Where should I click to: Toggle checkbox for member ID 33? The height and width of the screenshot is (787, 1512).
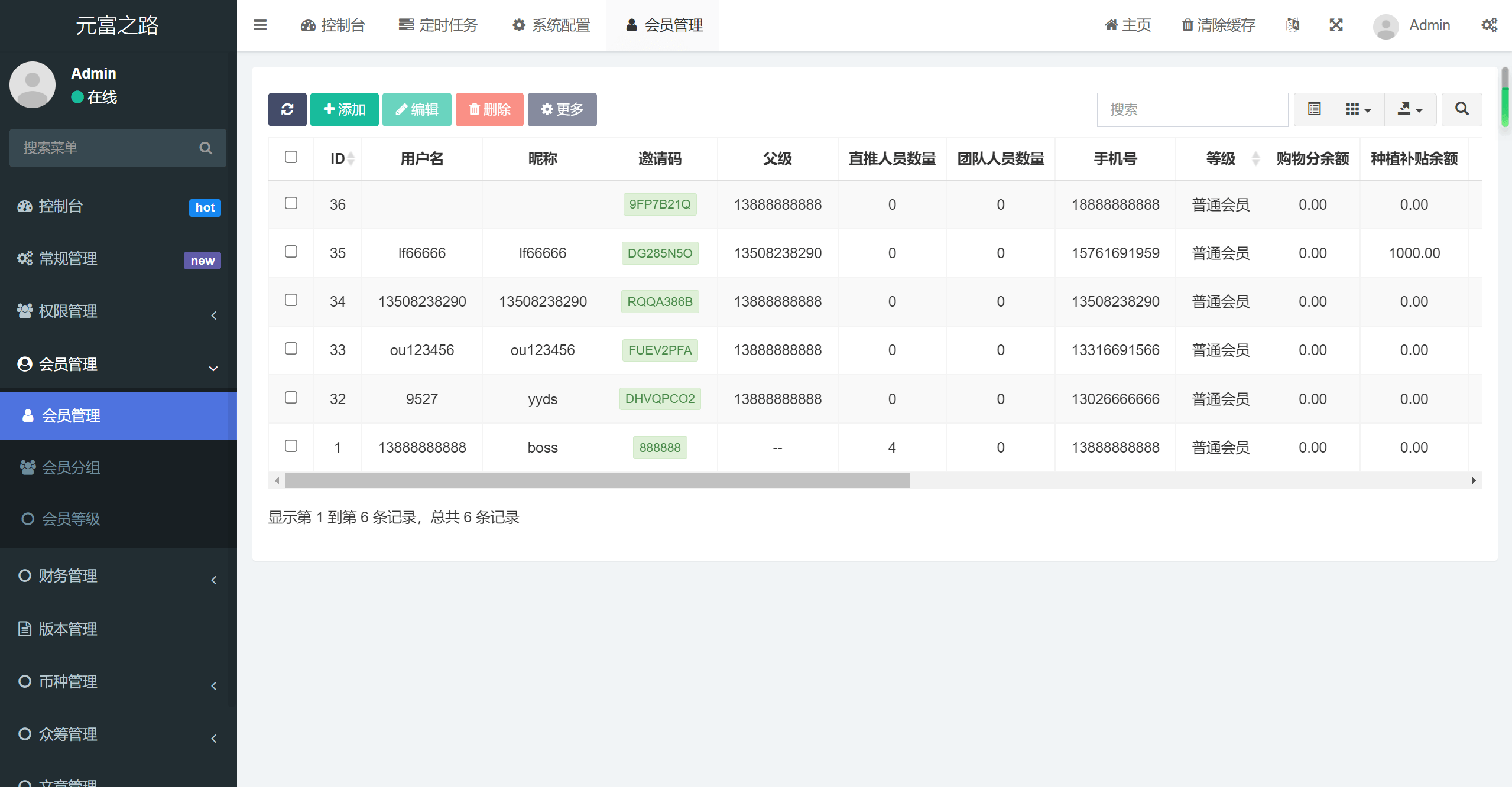[291, 348]
